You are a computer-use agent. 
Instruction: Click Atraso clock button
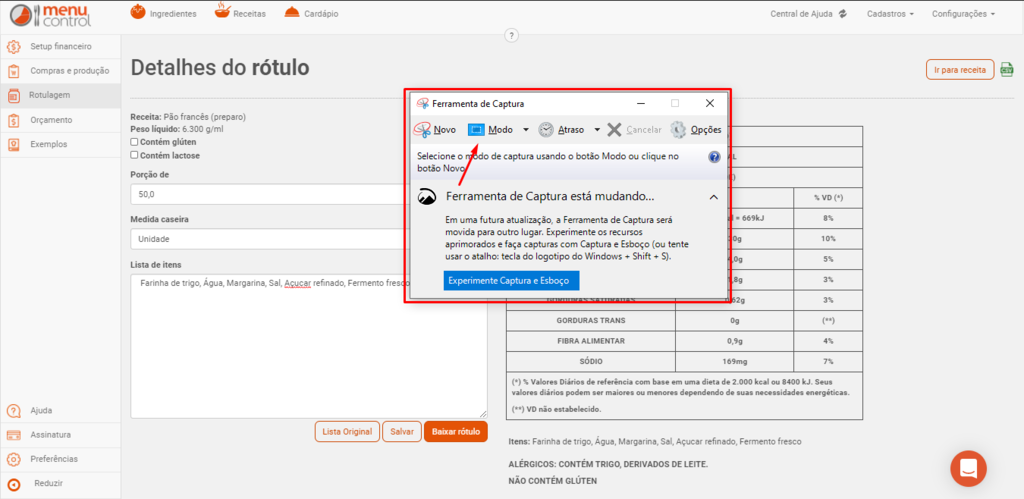point(561,130)
